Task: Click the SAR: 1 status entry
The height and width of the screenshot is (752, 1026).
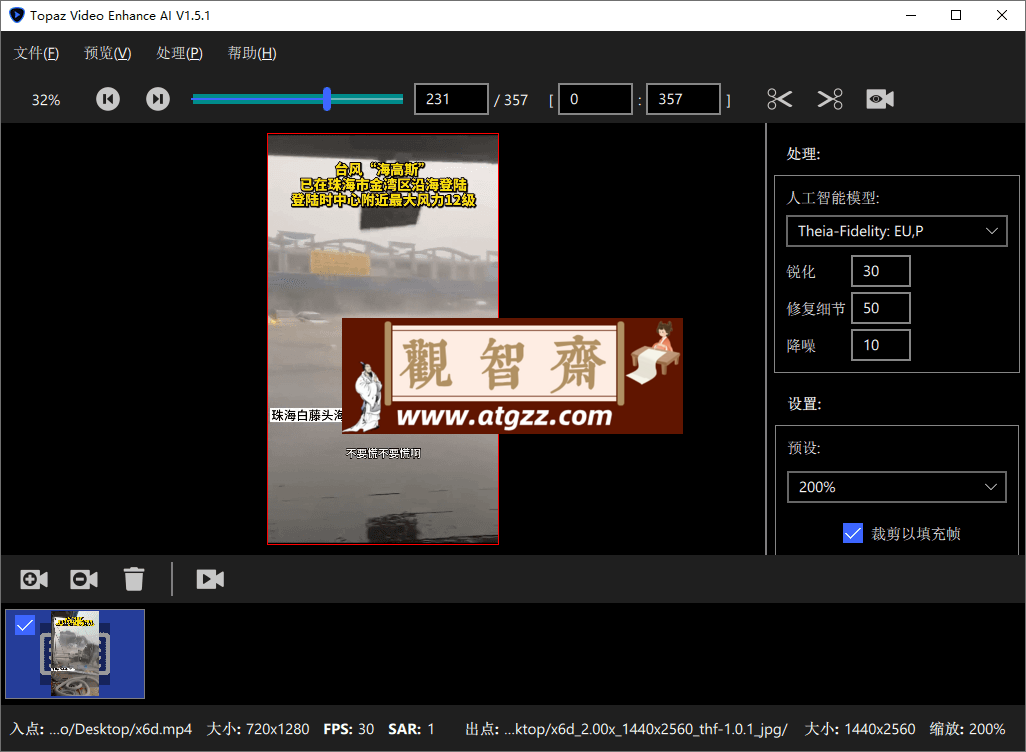Action: [x=411, y=729]
